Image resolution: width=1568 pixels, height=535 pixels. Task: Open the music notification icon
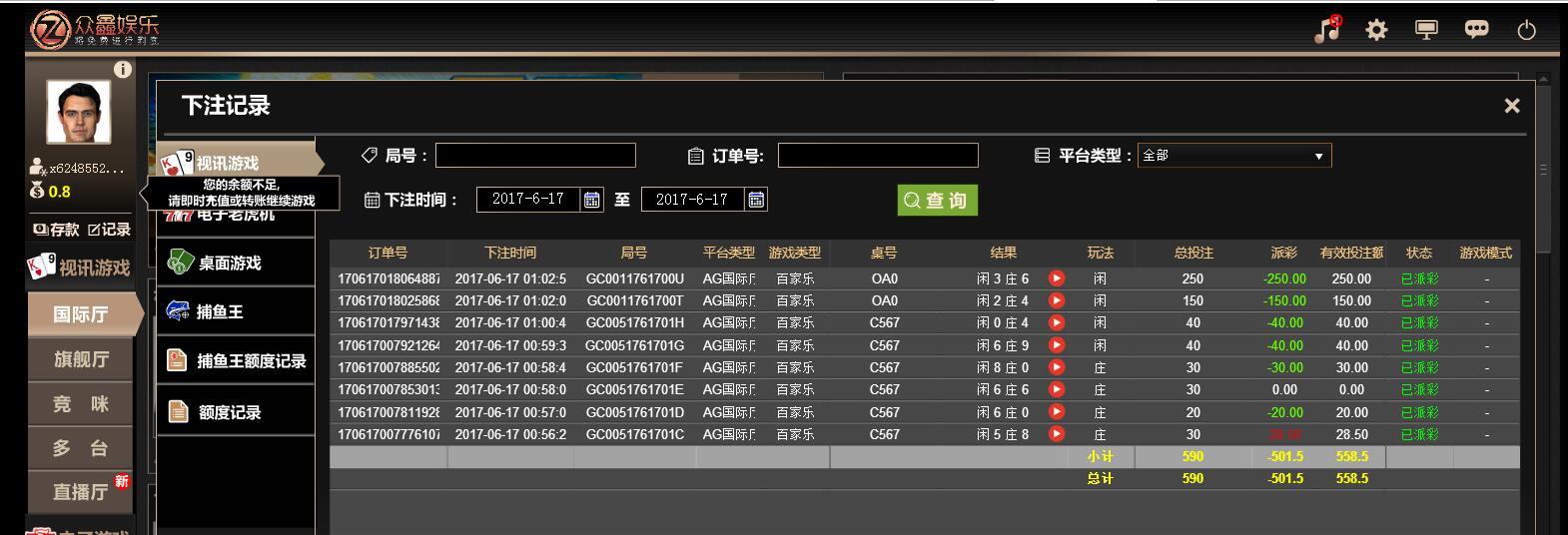click(1327, 29)
